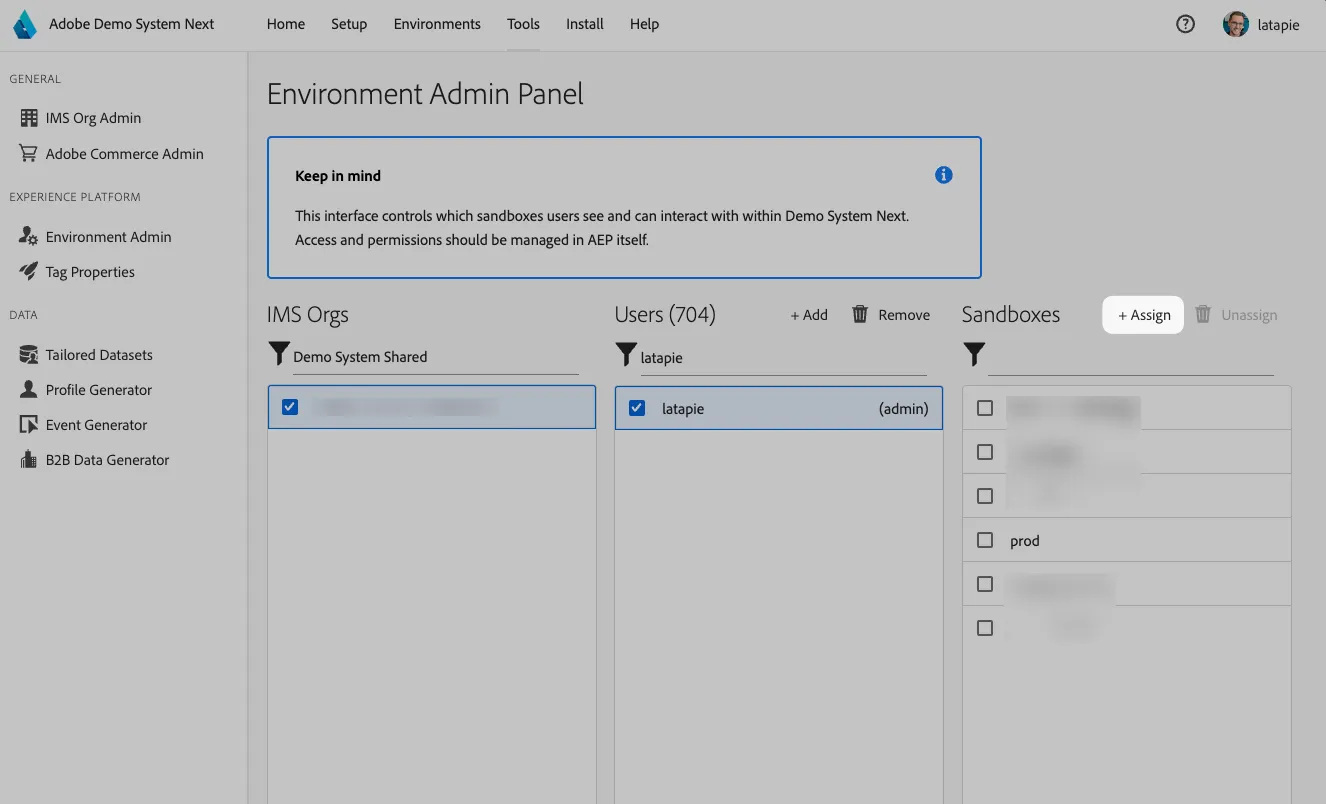Click the Event Generator cursor icon
The width and height of the screenshot is (1326, 804).
click(x=29, y=425)
